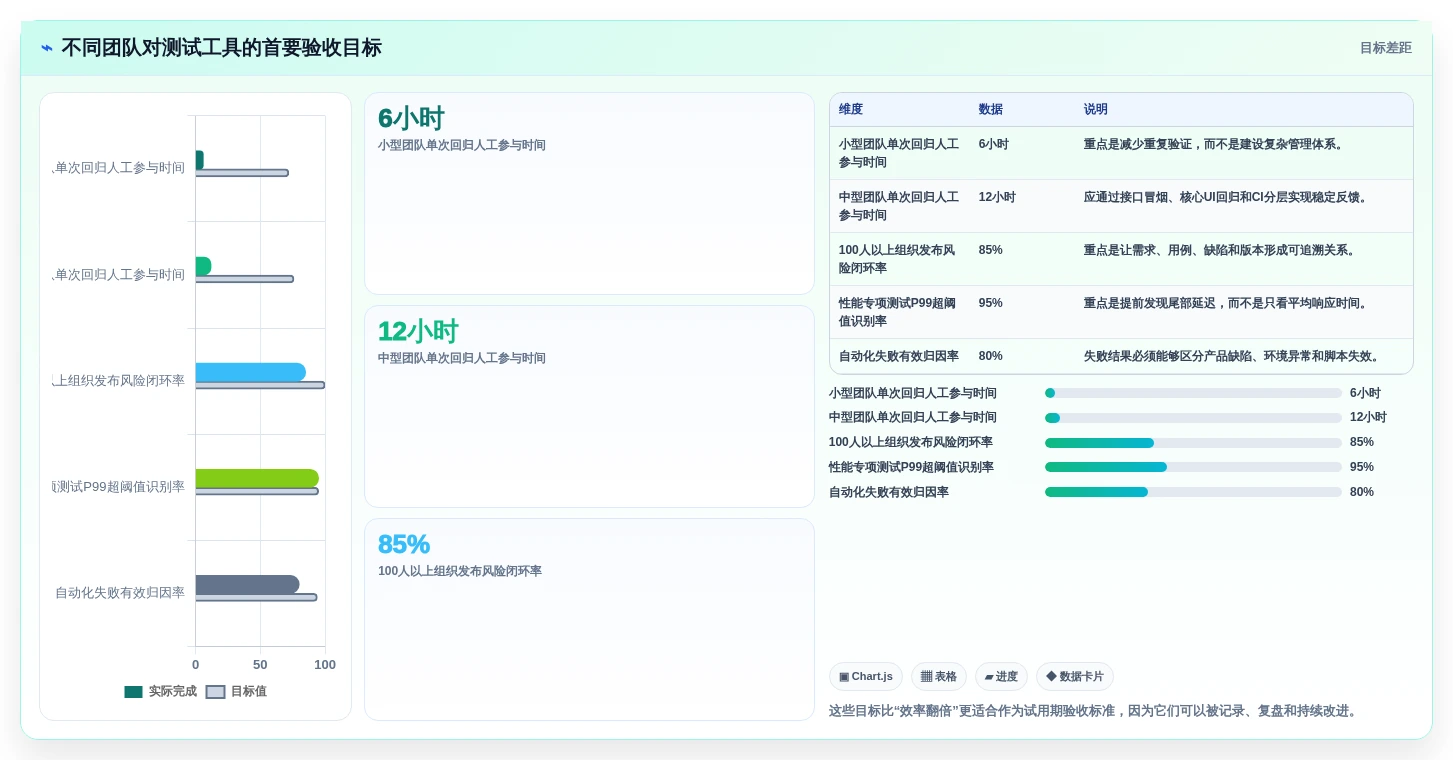This screenshot has height=760, width=1453.
Task: Click the Chart.js tag chip
Action: [866, 677]
